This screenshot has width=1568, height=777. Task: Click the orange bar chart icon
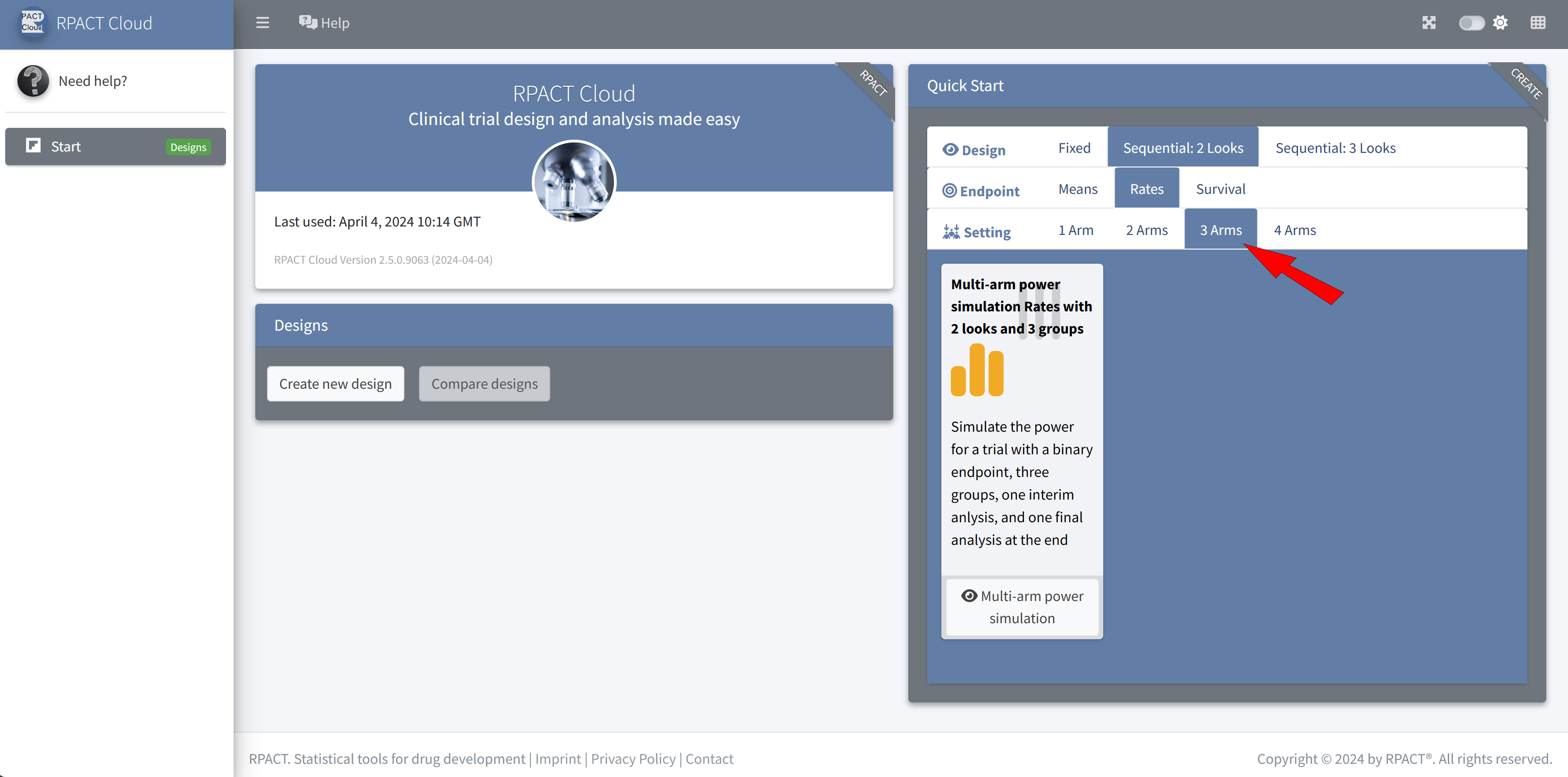tap(977, 370)
